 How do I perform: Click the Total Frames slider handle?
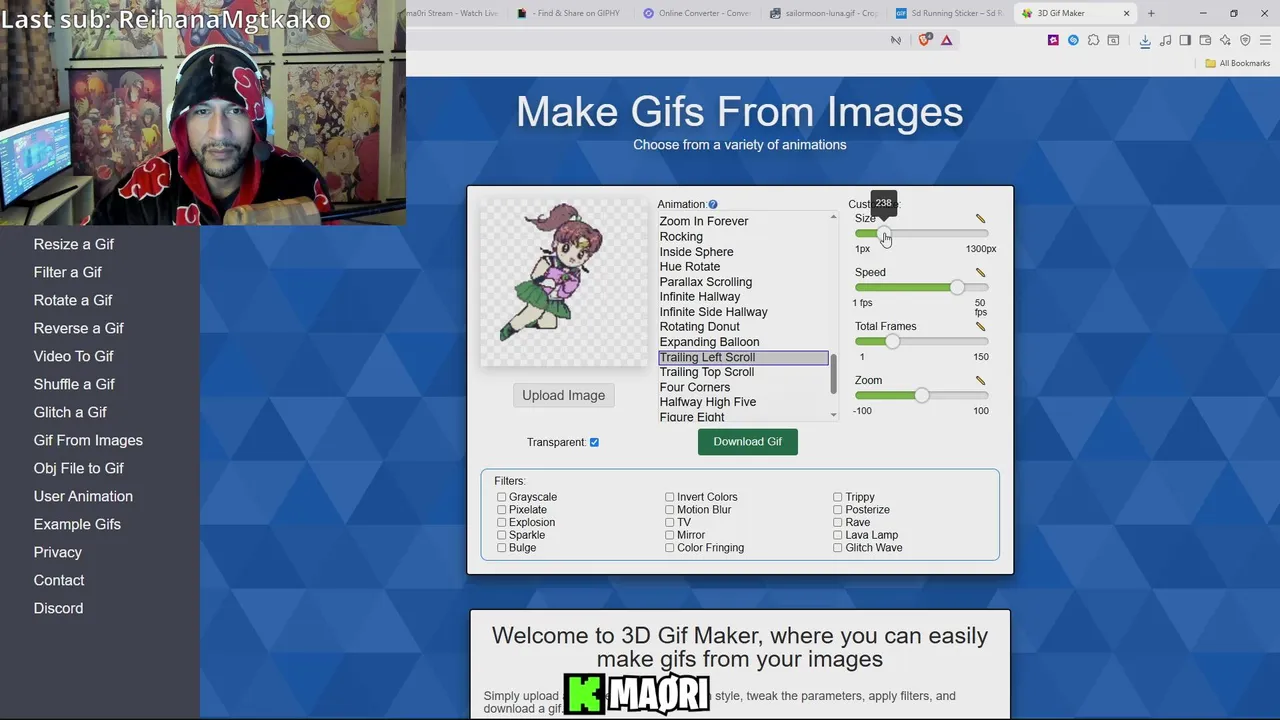[892, 341]
